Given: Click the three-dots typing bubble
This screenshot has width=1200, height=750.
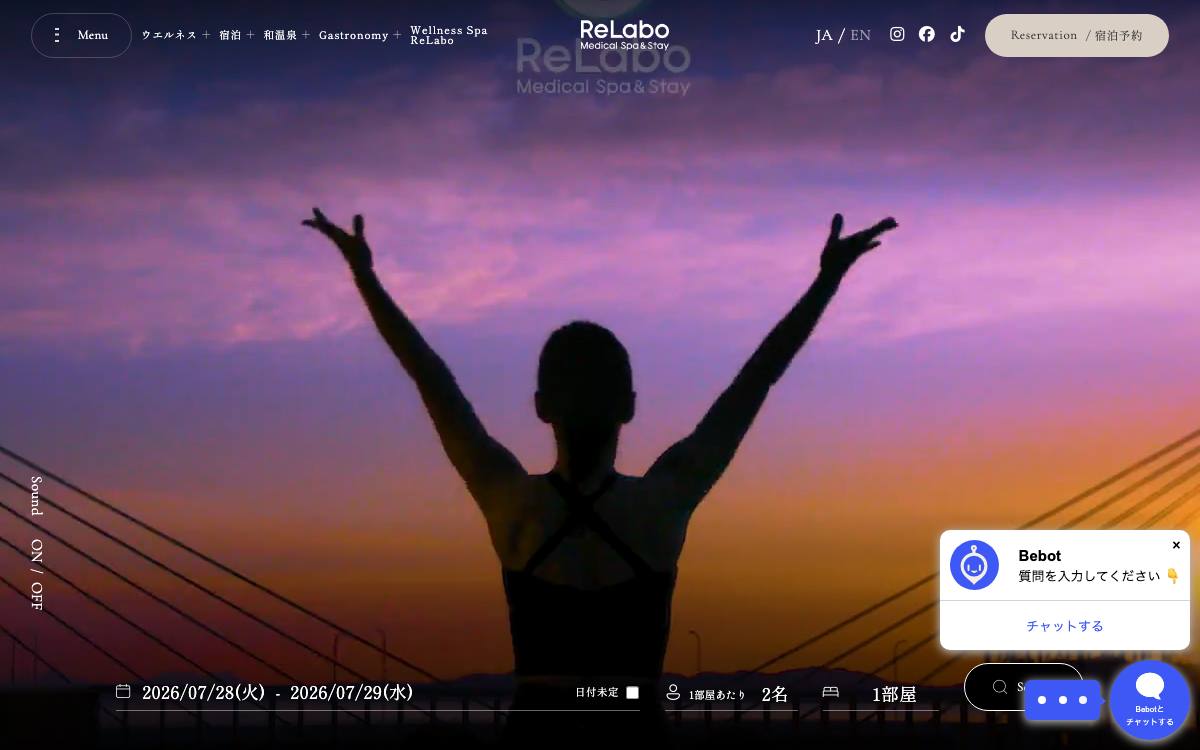Looking at the screenshot, I should 1062,700.
